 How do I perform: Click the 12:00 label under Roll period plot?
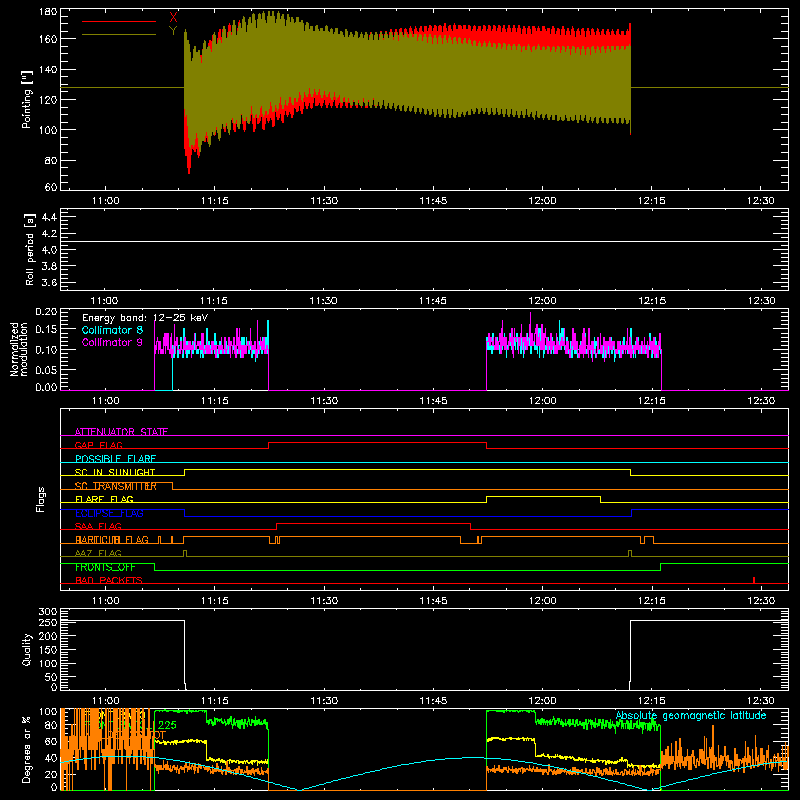pyautogui.click(x=542, y=301)
